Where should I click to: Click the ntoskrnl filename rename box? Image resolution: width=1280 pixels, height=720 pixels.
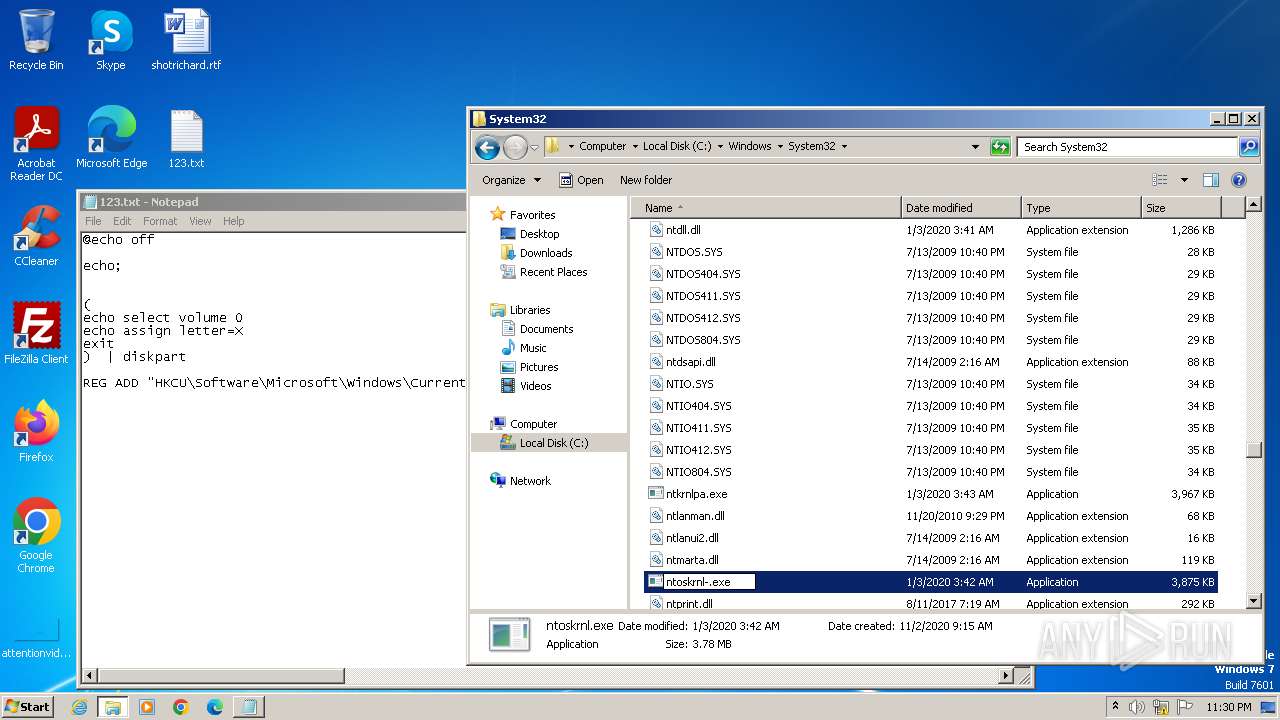(709, 582)
